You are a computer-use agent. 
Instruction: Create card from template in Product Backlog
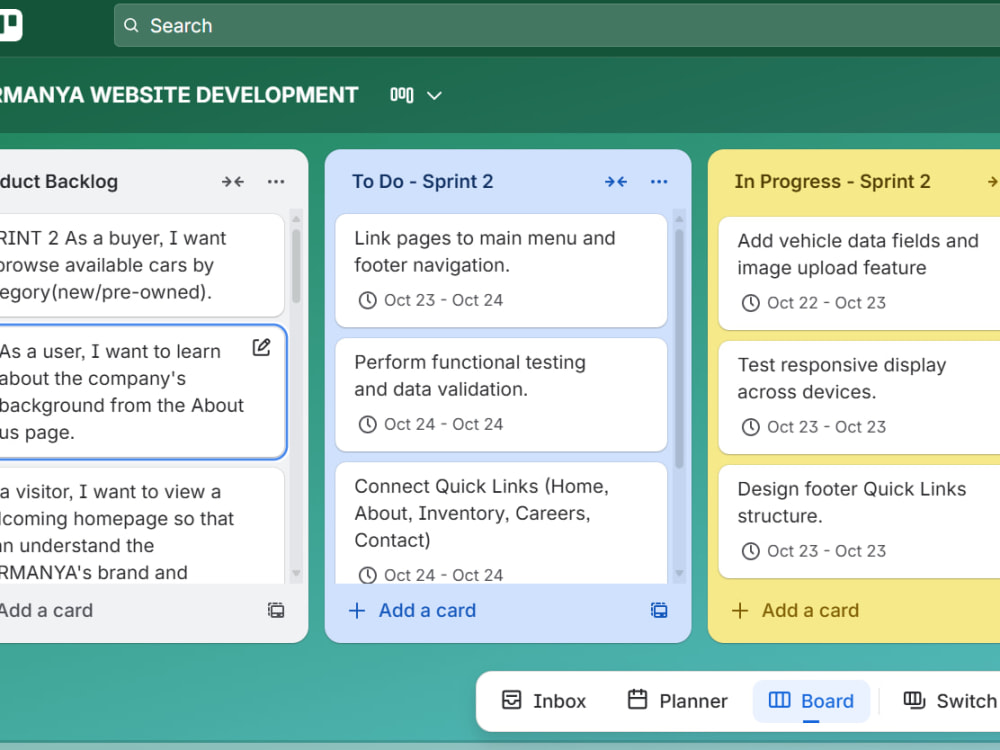click(276, 610)
